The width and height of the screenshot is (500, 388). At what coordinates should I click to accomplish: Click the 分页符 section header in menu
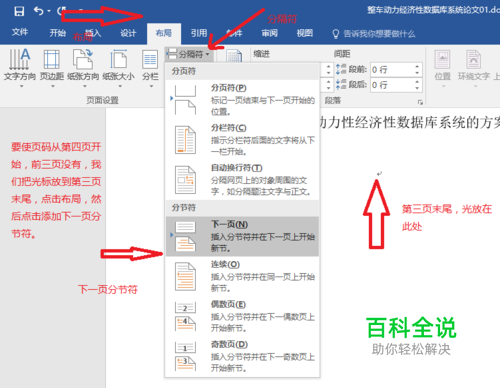[184, 71]
